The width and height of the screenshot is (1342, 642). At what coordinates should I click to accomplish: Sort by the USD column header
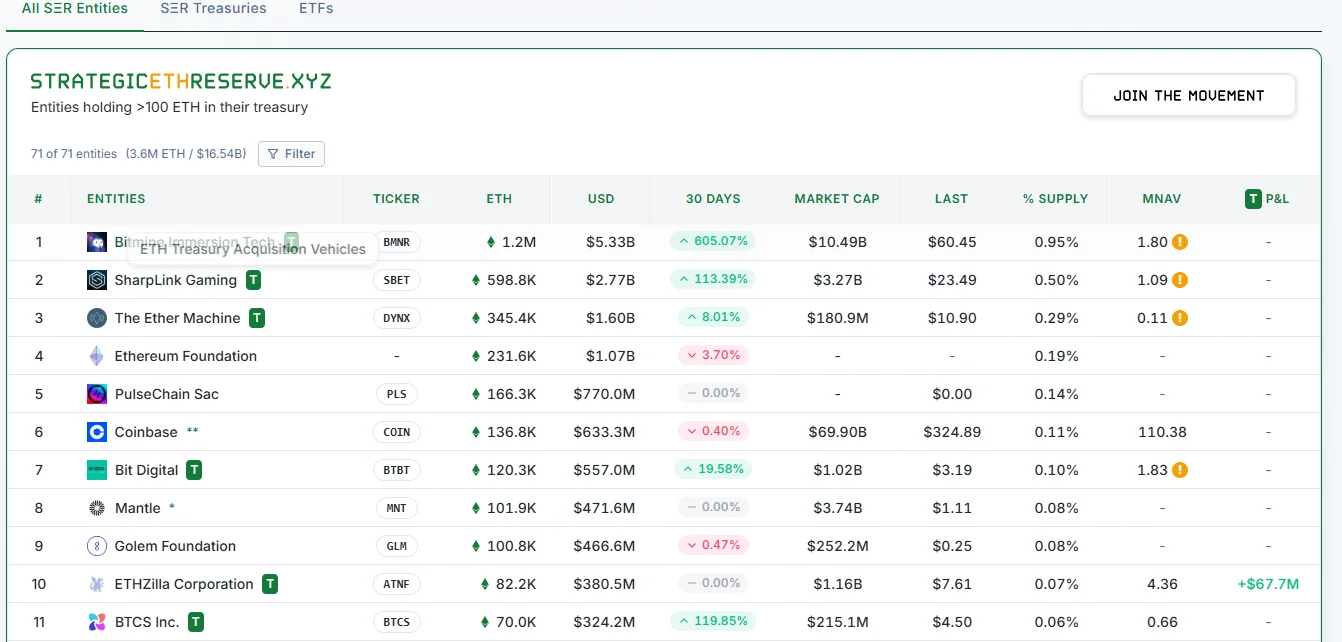(x=601, y=199)
